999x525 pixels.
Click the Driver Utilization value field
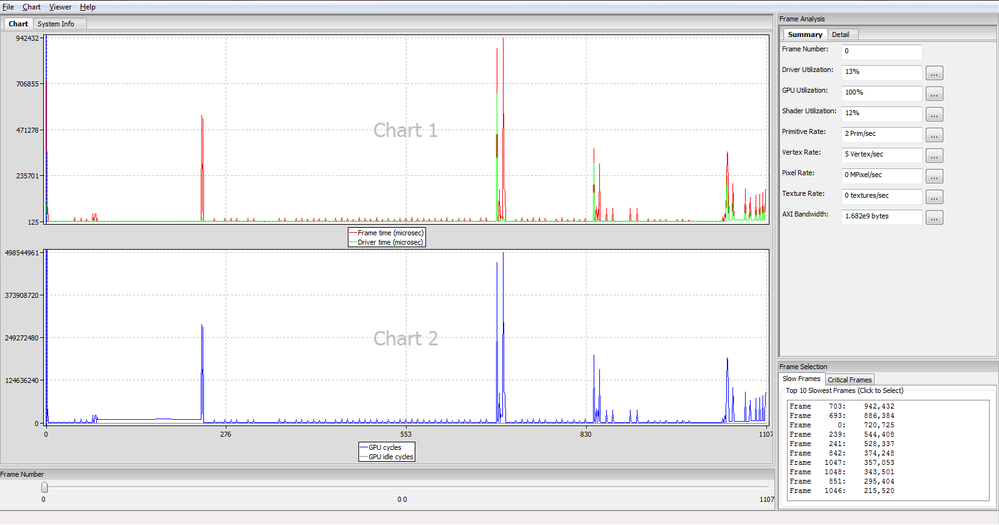882,72
